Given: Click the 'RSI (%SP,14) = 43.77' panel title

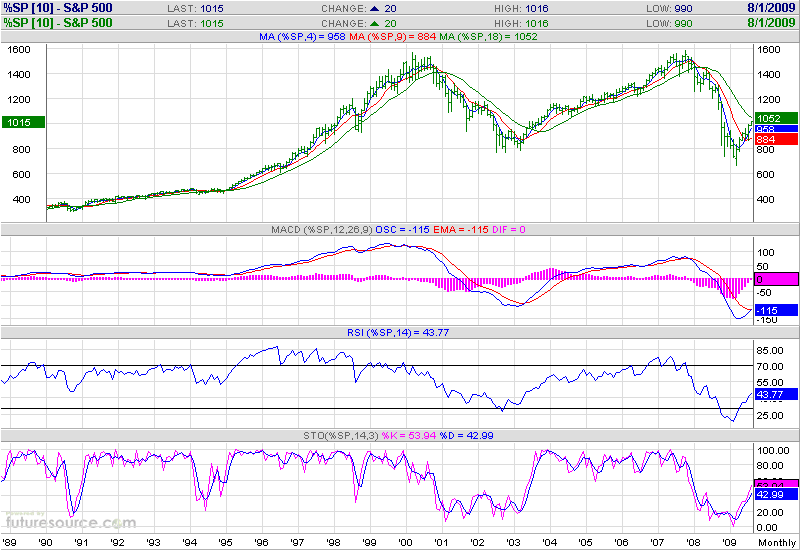Looking at the screenshot, I should [398, 333].
